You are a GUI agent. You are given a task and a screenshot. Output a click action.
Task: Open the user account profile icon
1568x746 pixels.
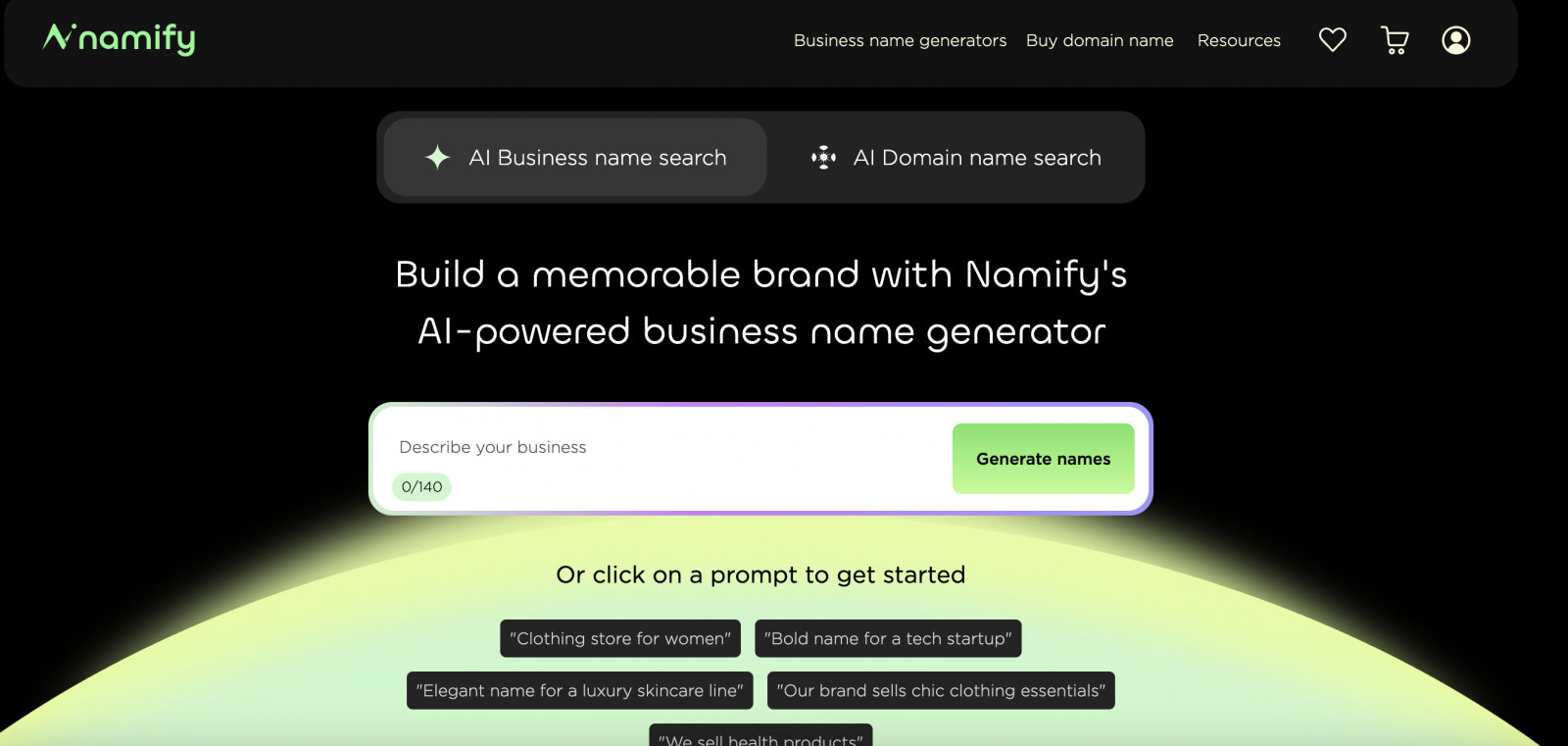point(1455,40)
